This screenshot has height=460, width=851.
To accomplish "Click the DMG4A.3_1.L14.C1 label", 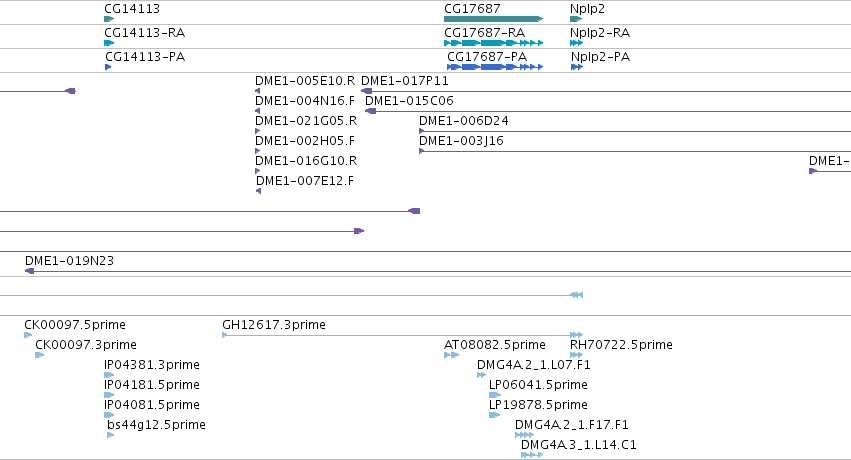I will click(579, 445).
